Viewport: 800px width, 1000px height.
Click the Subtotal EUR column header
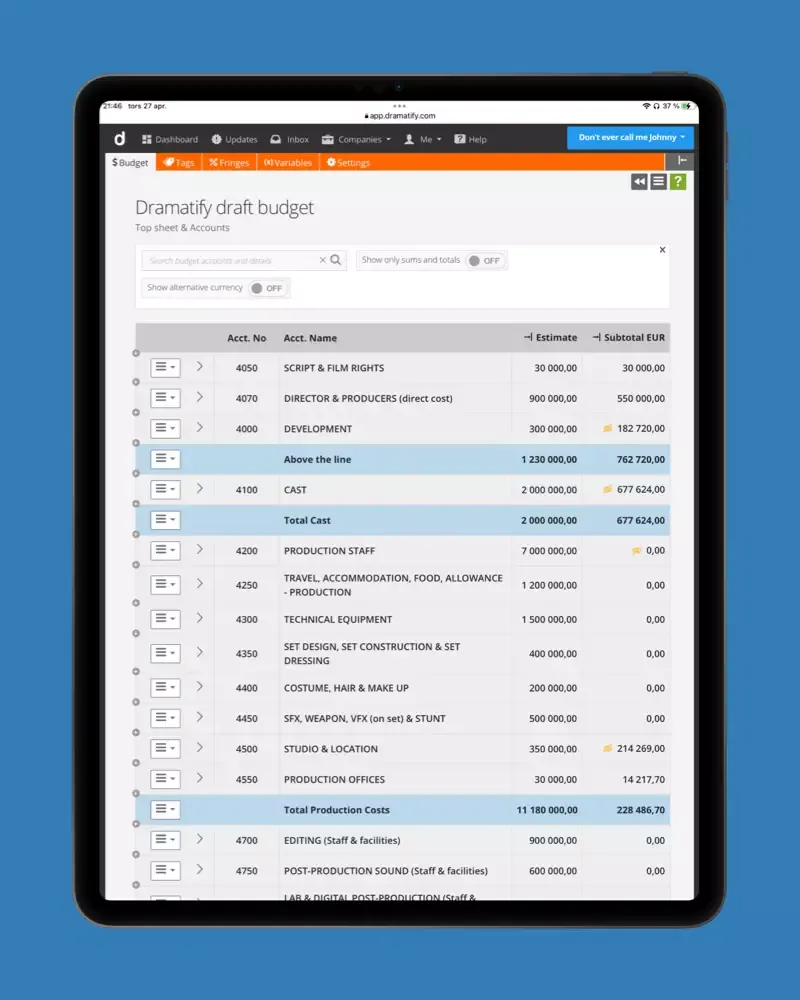pyautogui.click(x=628, y=337)
